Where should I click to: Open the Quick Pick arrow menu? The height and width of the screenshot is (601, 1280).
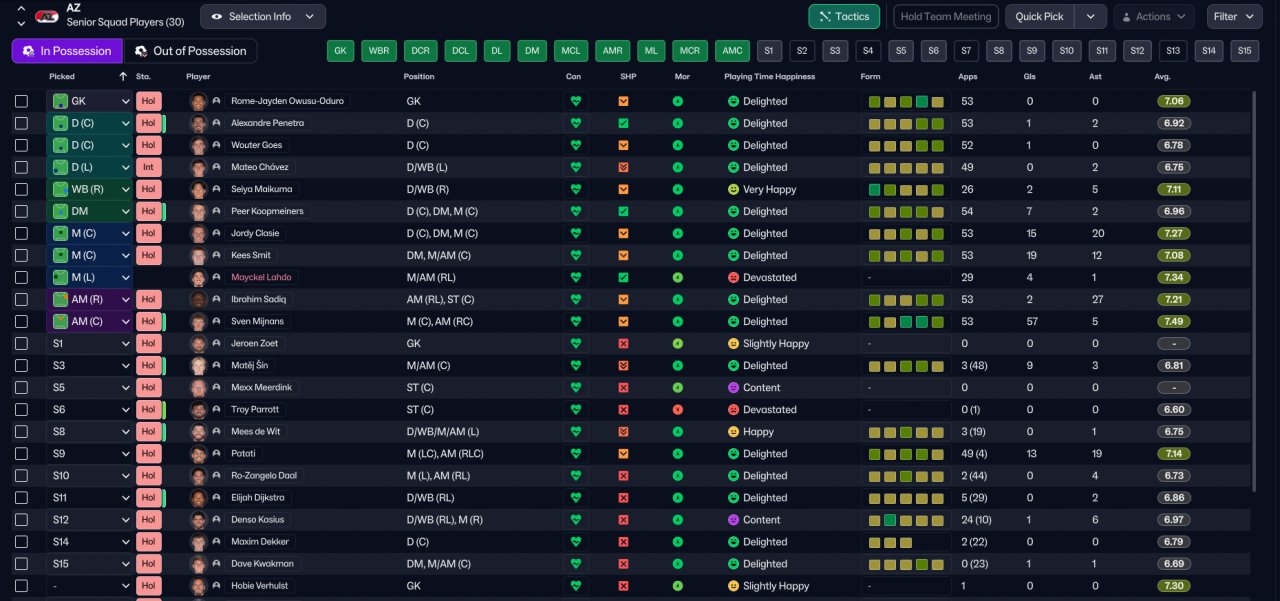pos(1090,16)
